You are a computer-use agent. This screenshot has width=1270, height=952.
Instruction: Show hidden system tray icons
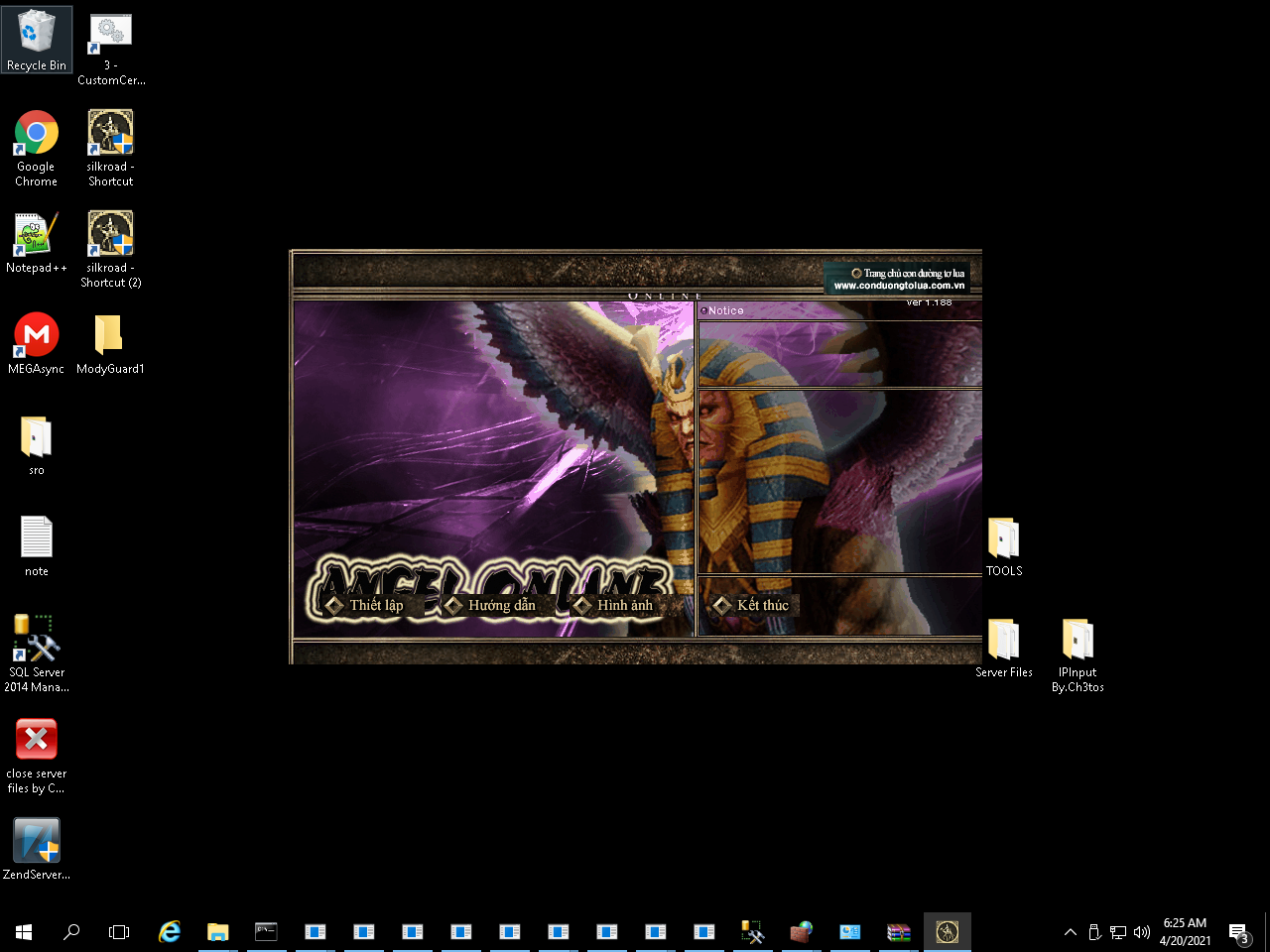point(1071,932)
